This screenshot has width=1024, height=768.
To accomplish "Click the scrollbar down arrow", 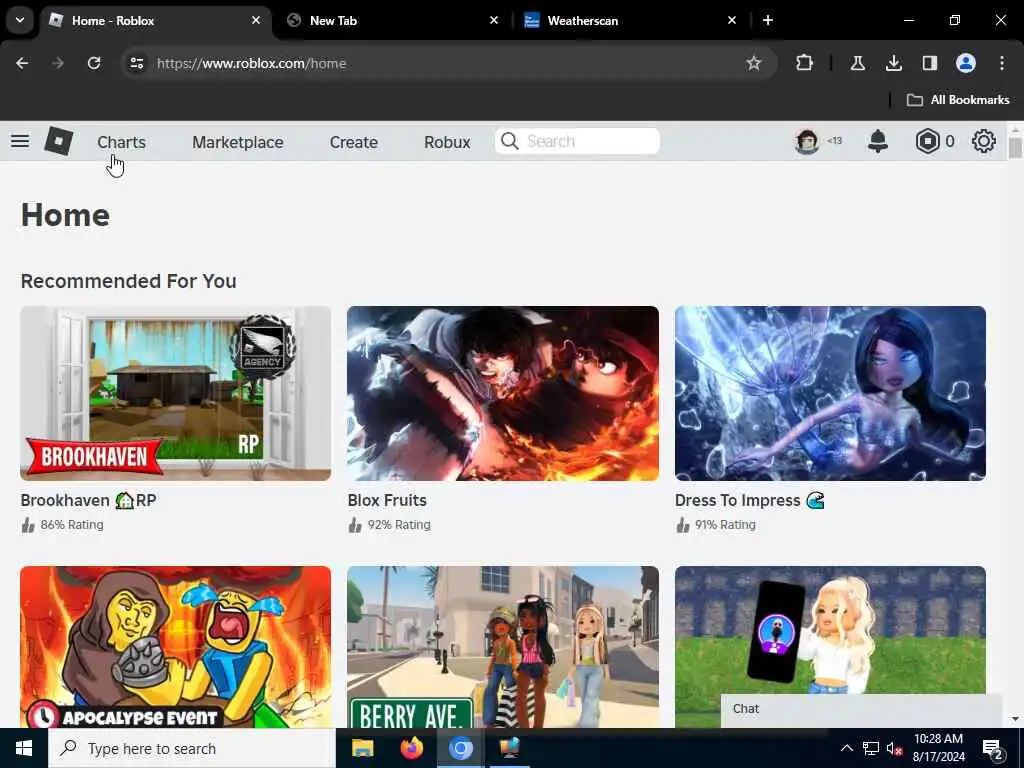I will tap(1015, 719).
